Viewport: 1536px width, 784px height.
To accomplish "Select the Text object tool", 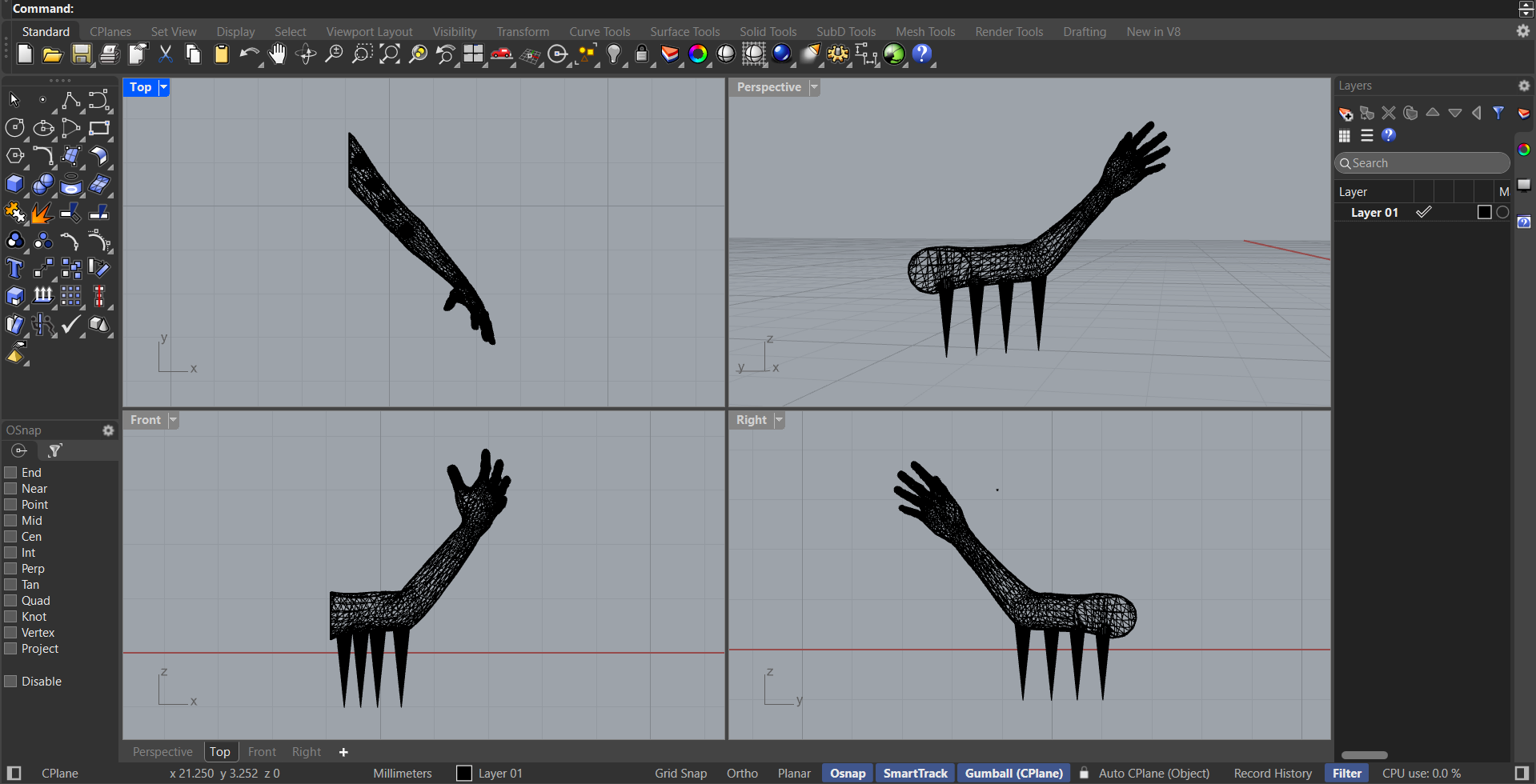I will click(x=14, y=268).
